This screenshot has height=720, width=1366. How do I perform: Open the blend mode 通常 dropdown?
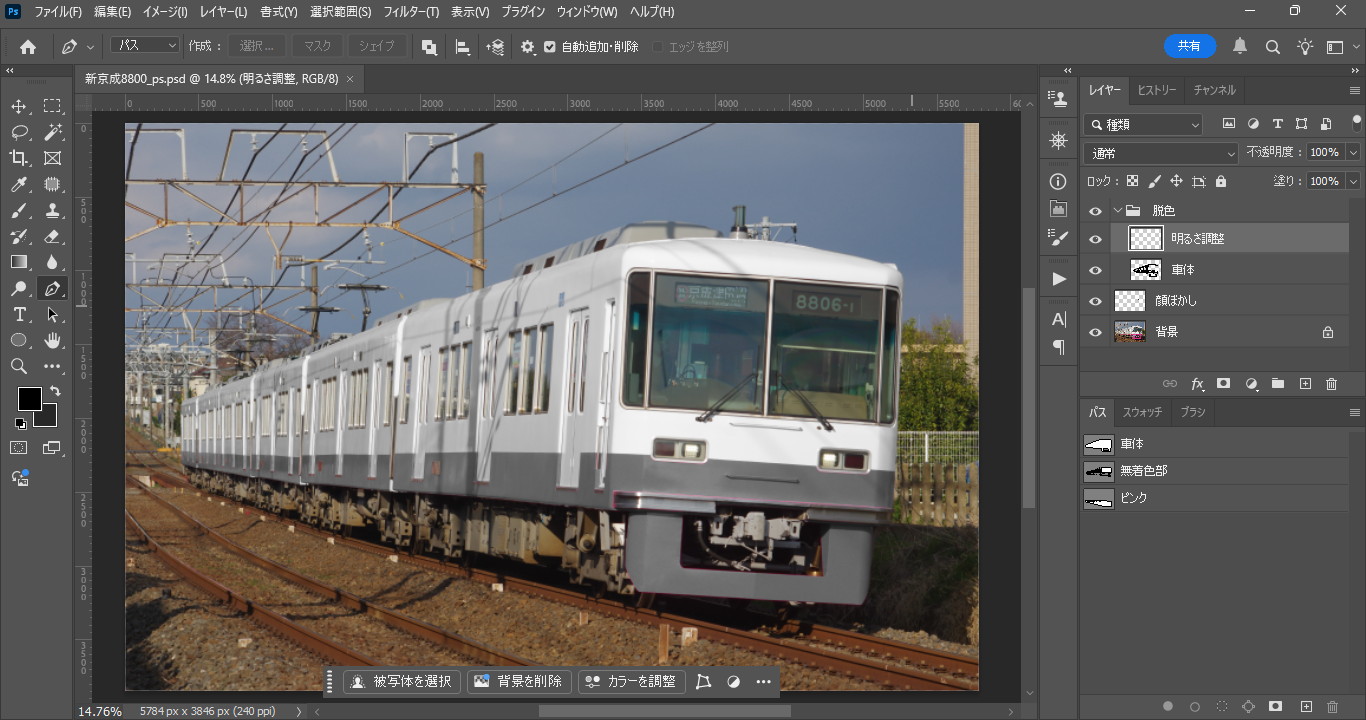point(1160,153)
